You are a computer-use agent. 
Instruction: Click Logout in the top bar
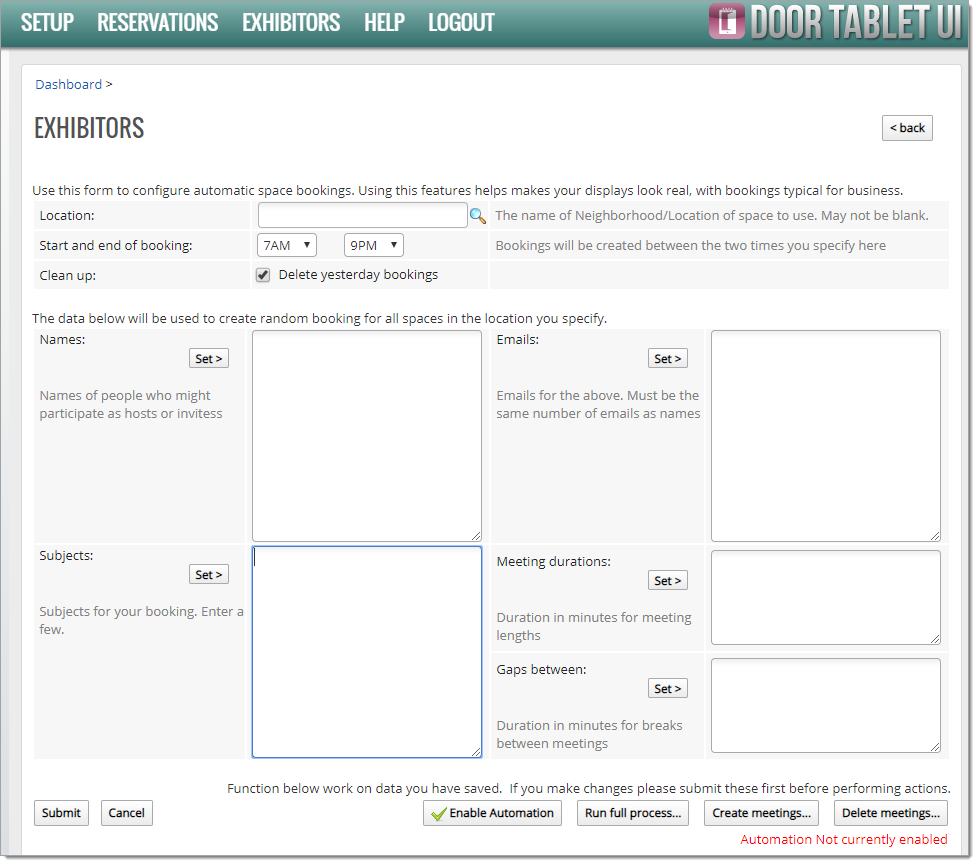point(461,22)
